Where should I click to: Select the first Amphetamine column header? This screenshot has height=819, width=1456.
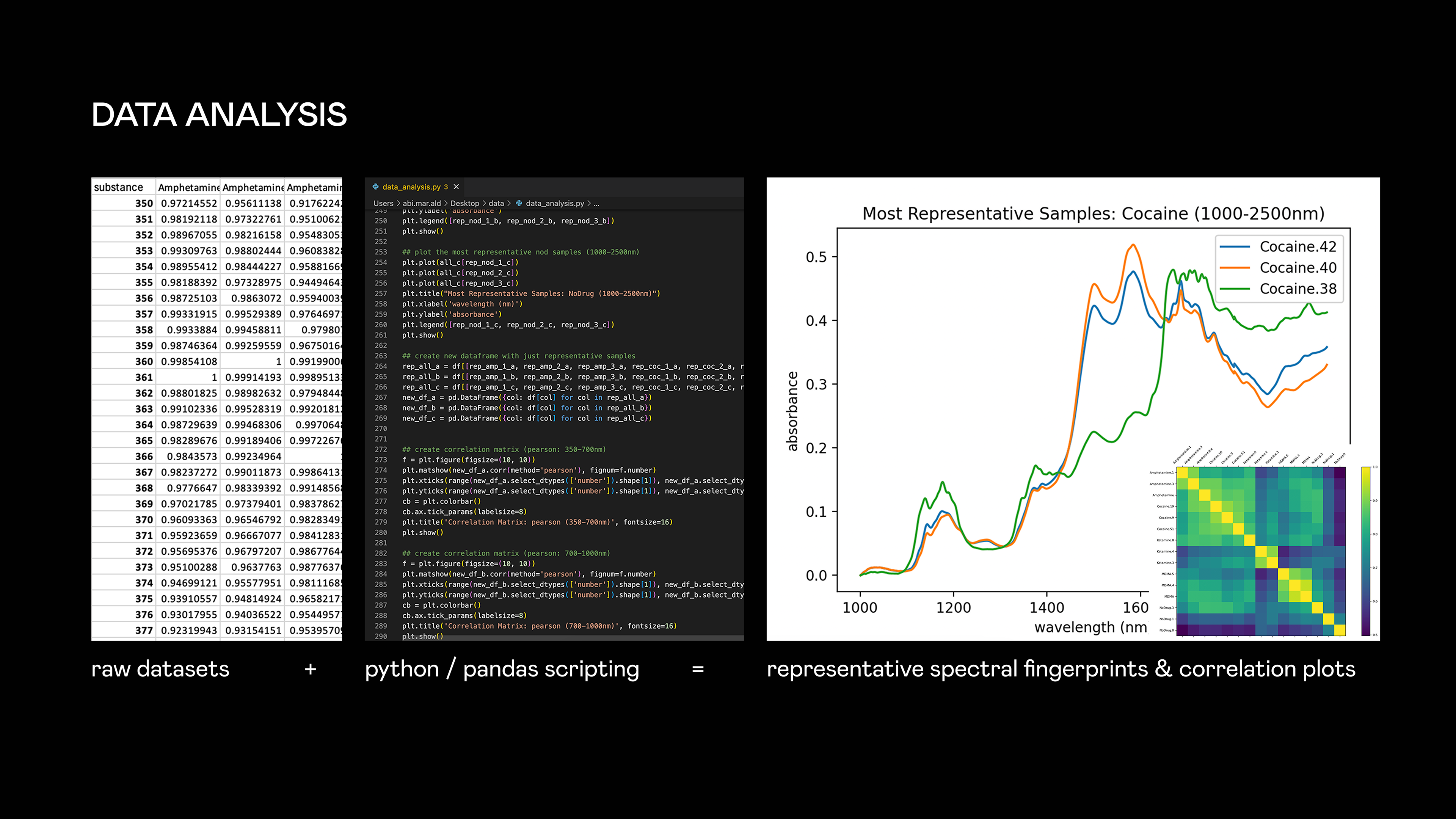188,187
